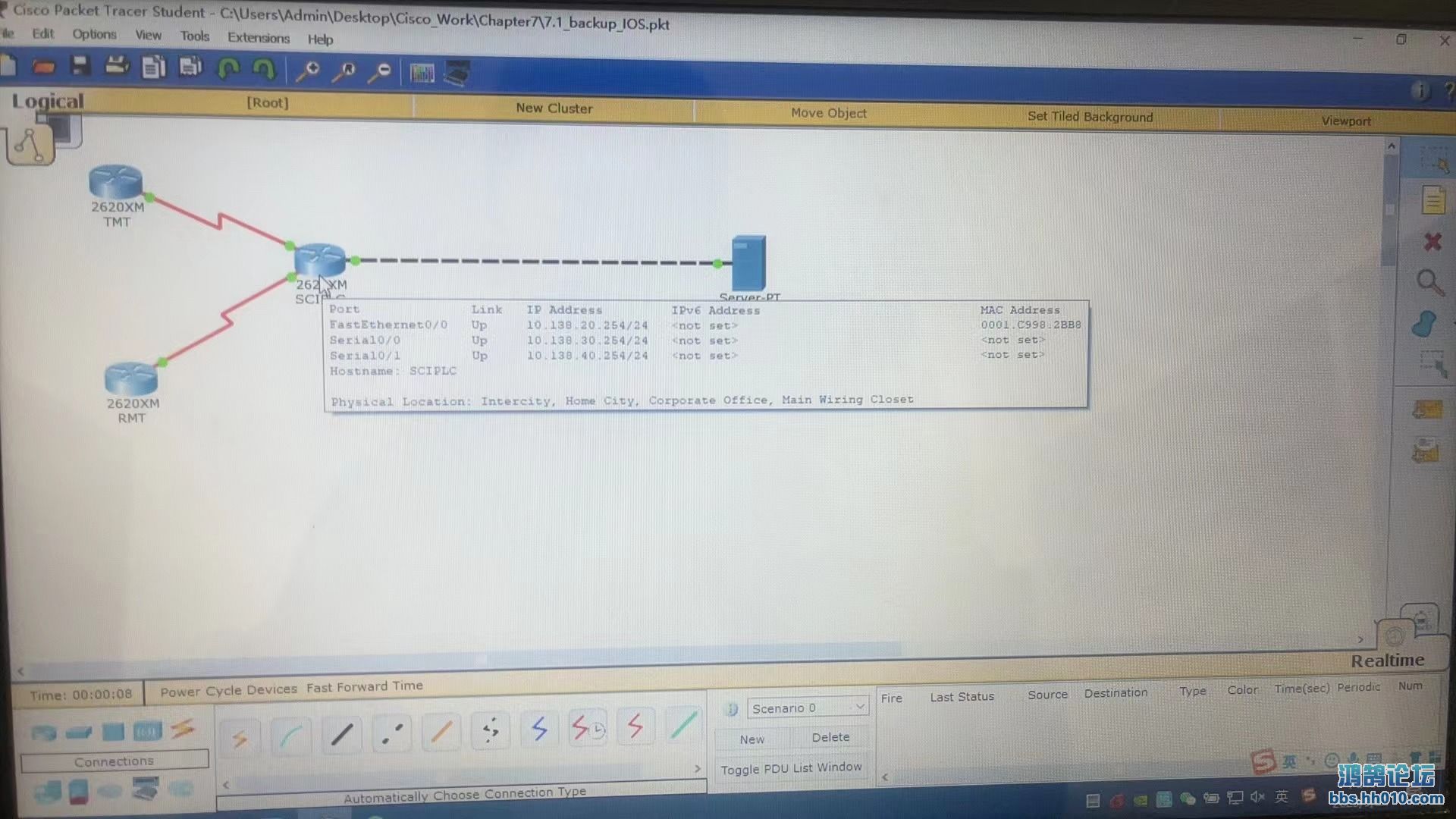Print the workspace with the printer icon

[x=117, y=67]
